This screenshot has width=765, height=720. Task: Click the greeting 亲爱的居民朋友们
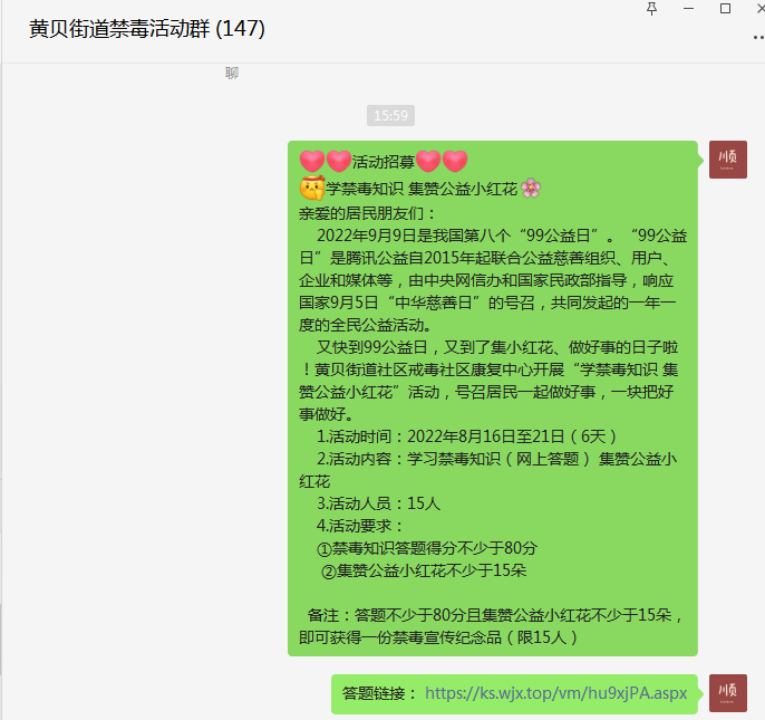[x=366, y=213]
